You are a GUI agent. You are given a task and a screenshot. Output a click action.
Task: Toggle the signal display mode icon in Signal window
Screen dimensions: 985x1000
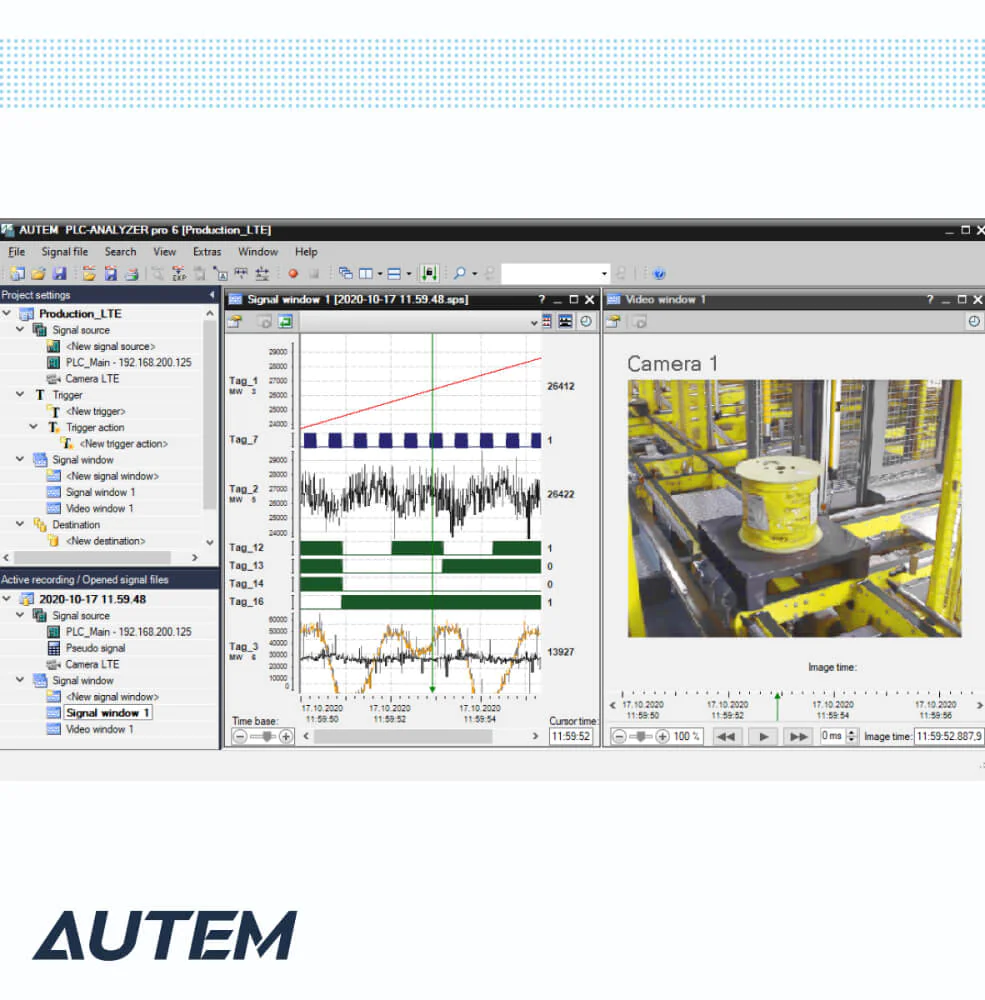565,321
